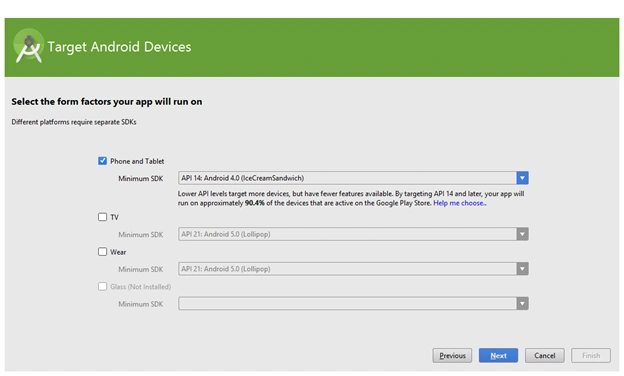Go back with the Previous button
This screenshot has height=376, width=624.
[x=452, y=355]
